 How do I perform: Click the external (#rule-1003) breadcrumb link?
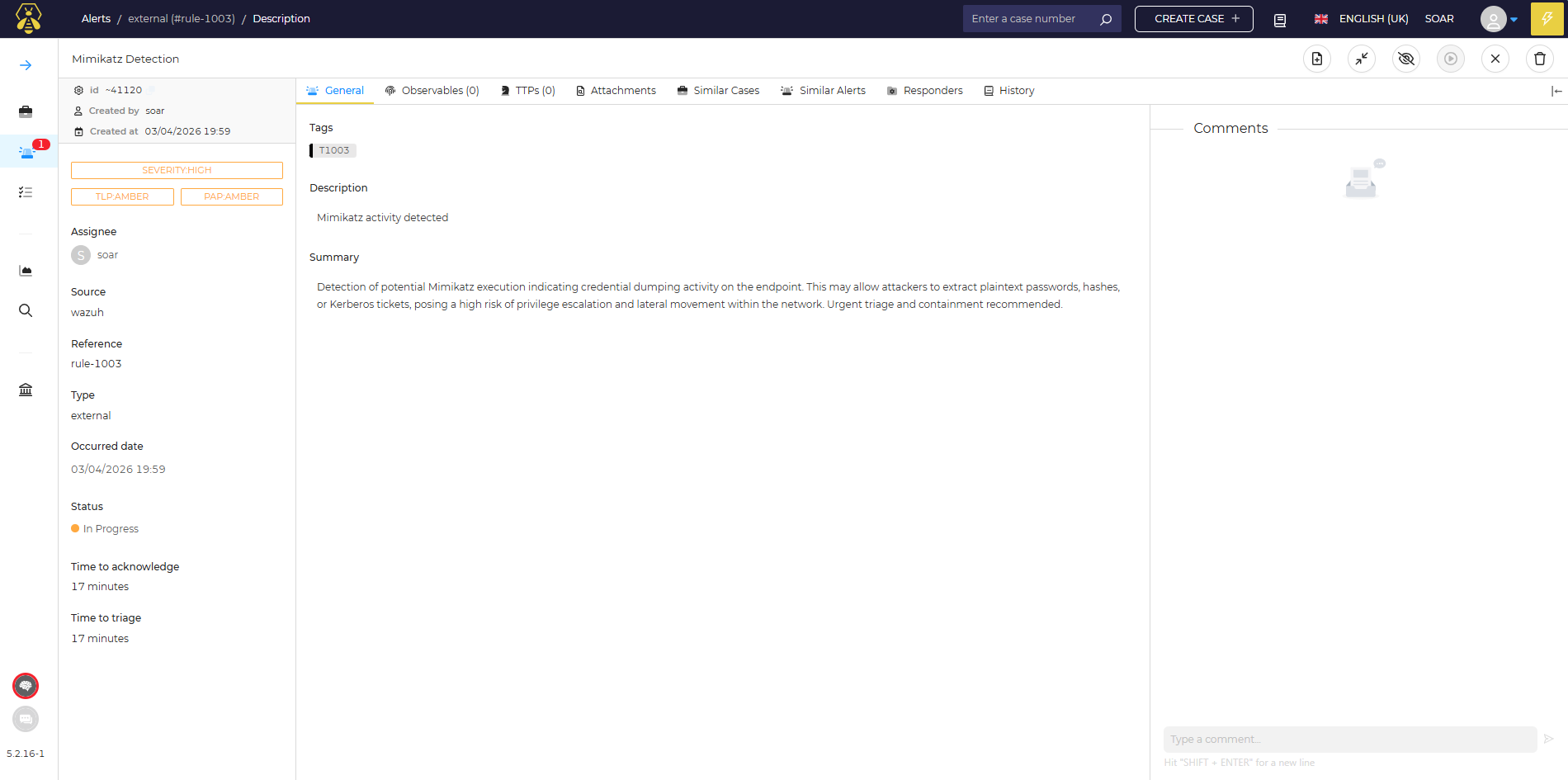tap(182, 19)
